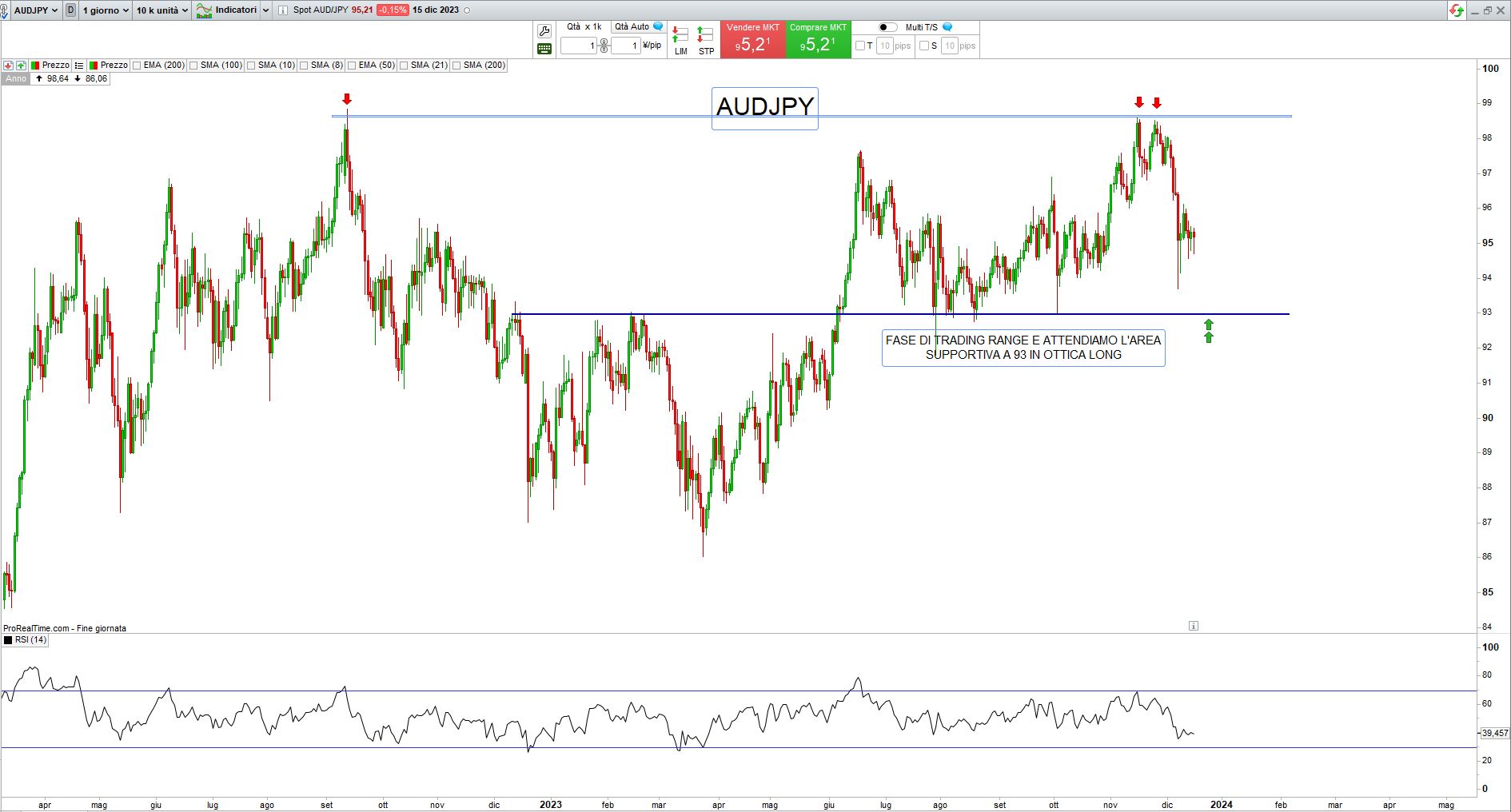Click the red-green trading arrows icon
The image size is (1511, 812).
[x=1457, y=10]
